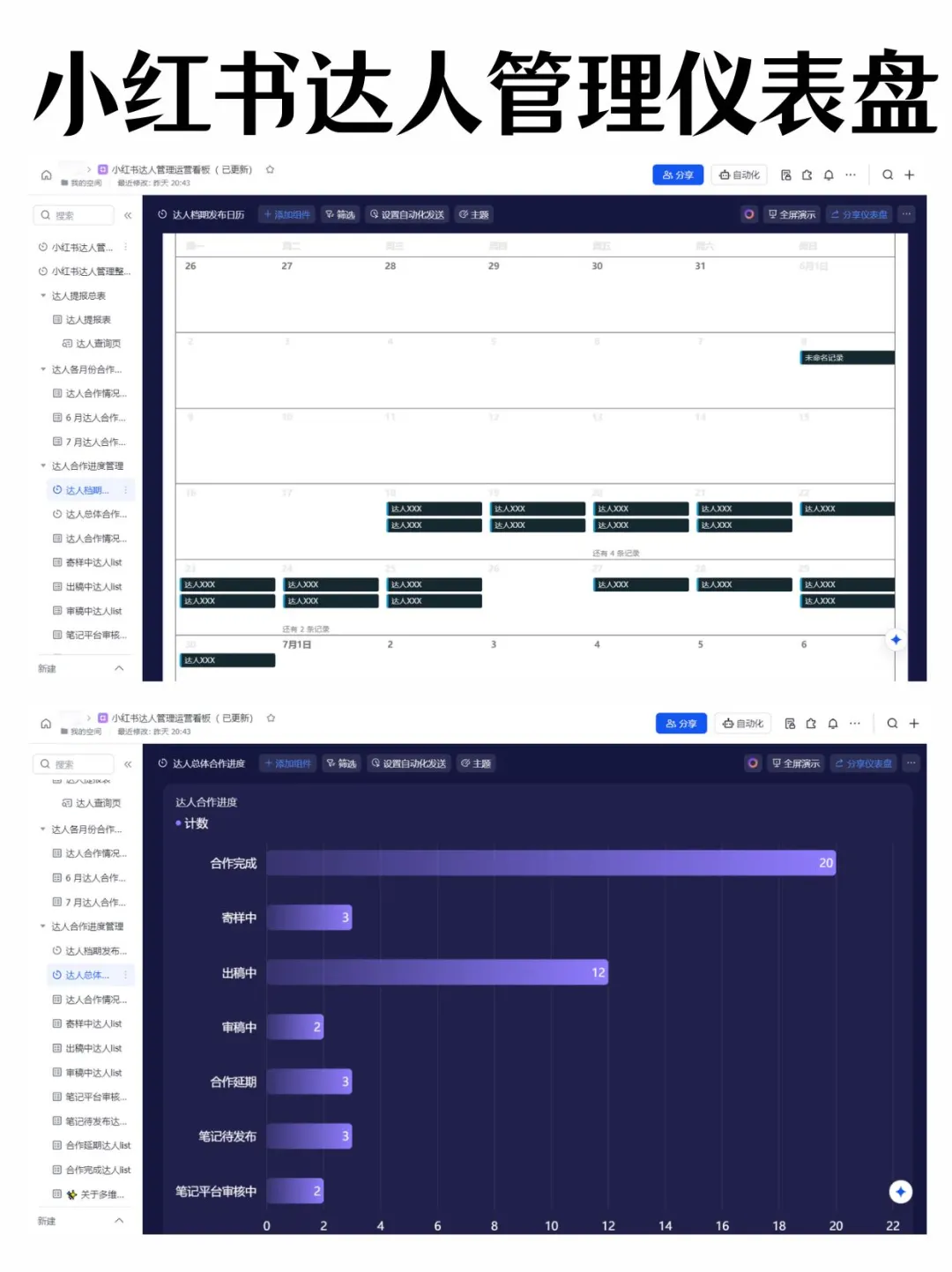Open 主题 theme option above the bar chart
The height and width of the screenshot is (1272, 952).
tap(476, 763)
